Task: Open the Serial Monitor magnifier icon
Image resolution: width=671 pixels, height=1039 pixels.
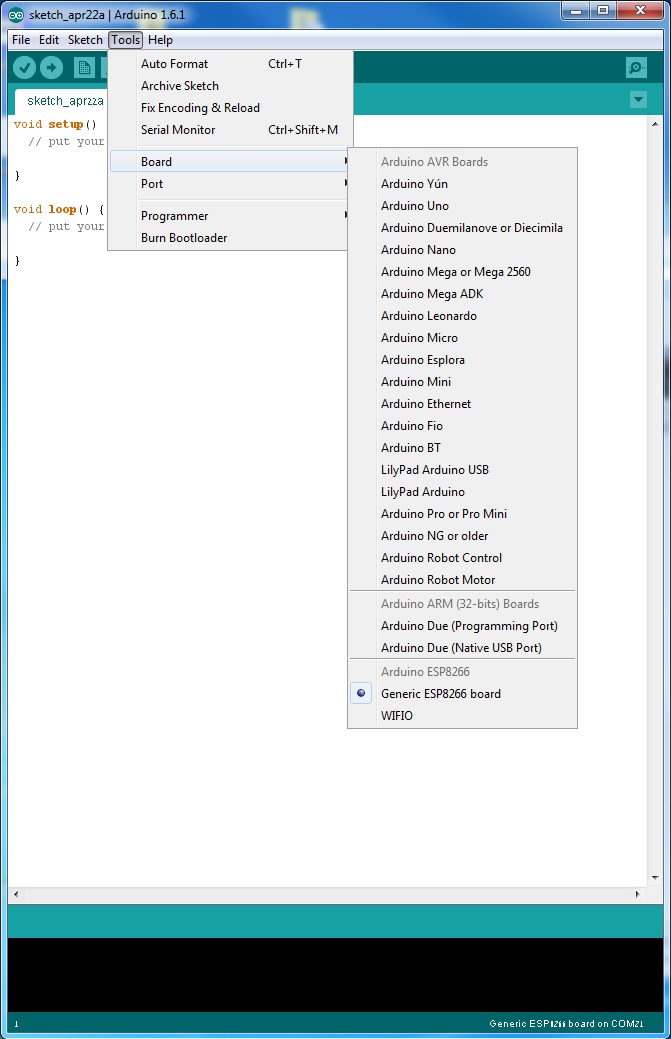Action: point(636,68)
